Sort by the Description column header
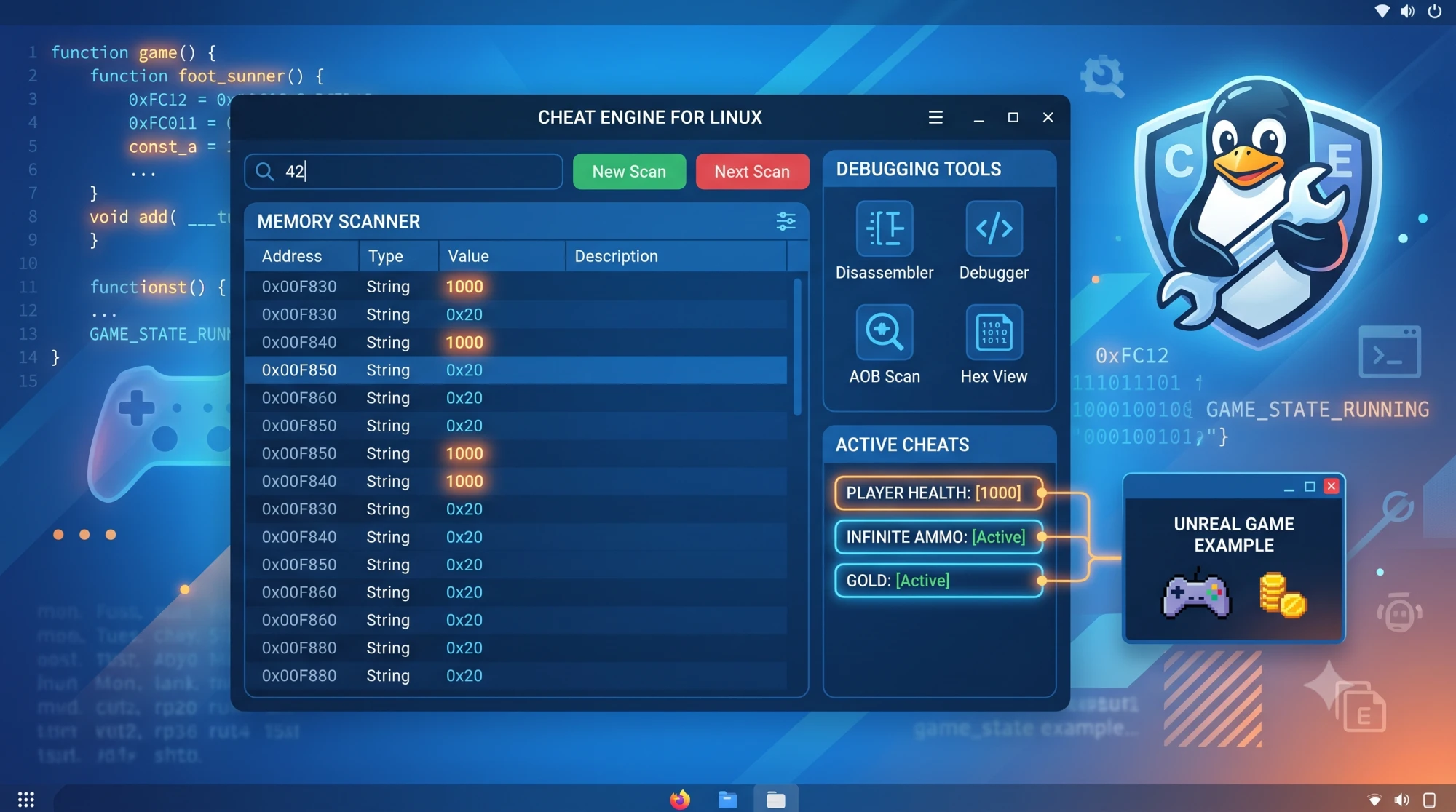This screenshot has width=1456, height=812. [x=676, y=256]
